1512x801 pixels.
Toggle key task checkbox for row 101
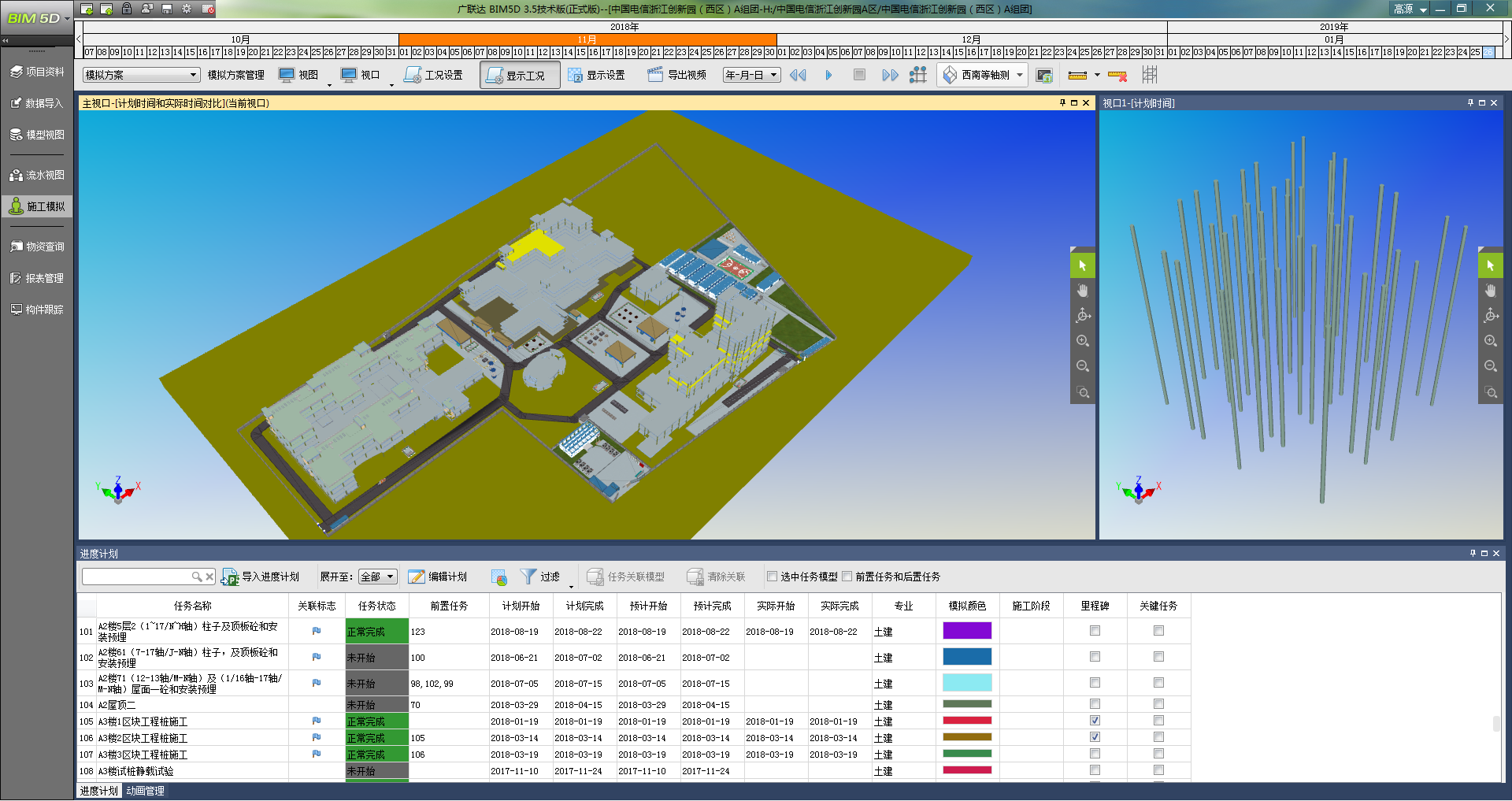tap(1158, 631)
